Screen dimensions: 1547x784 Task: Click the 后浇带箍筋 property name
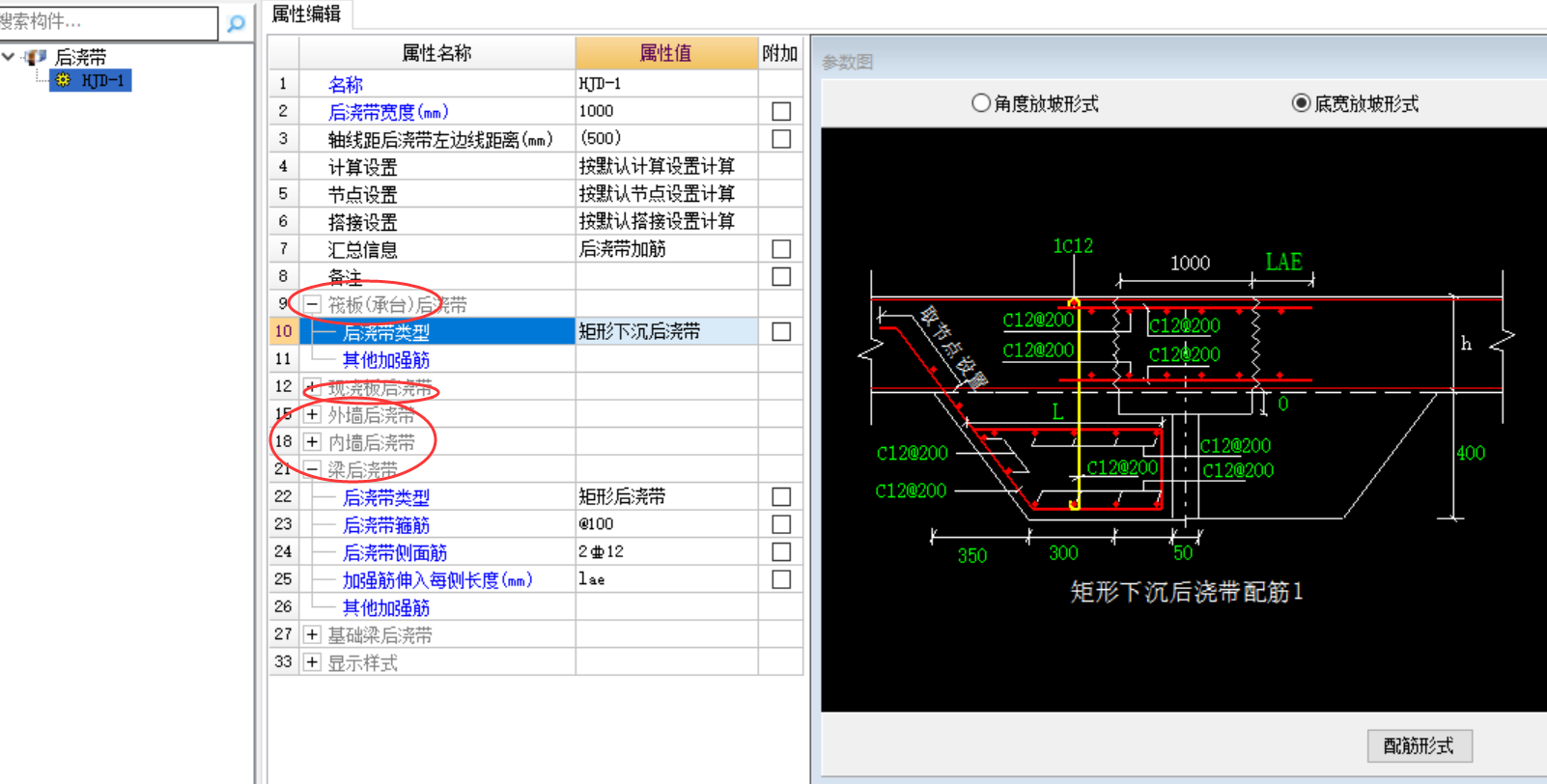coord(386,525)
